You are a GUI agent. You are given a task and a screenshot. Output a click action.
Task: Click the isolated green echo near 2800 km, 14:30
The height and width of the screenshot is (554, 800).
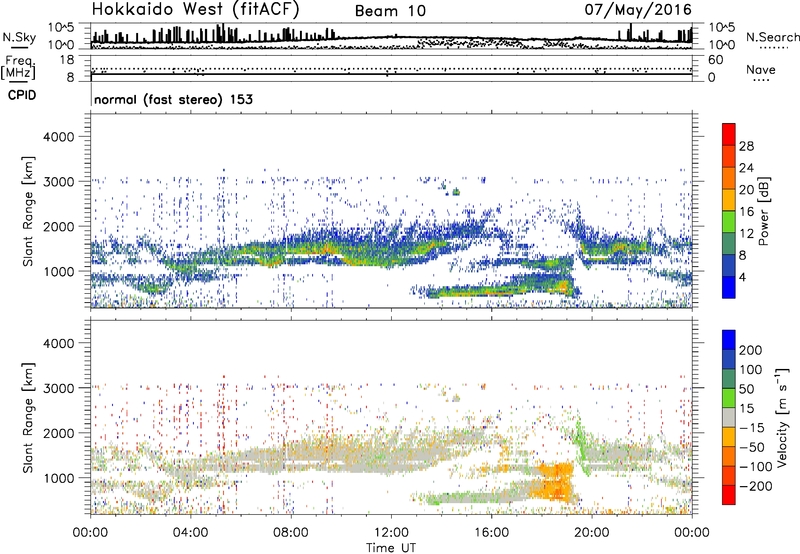(x=456, y=192)
